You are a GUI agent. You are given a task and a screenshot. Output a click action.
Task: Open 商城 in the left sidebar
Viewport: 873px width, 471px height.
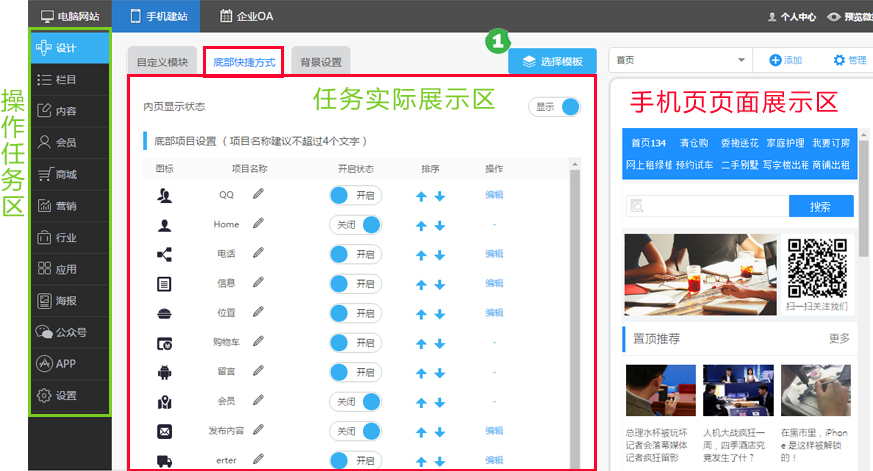69,174
